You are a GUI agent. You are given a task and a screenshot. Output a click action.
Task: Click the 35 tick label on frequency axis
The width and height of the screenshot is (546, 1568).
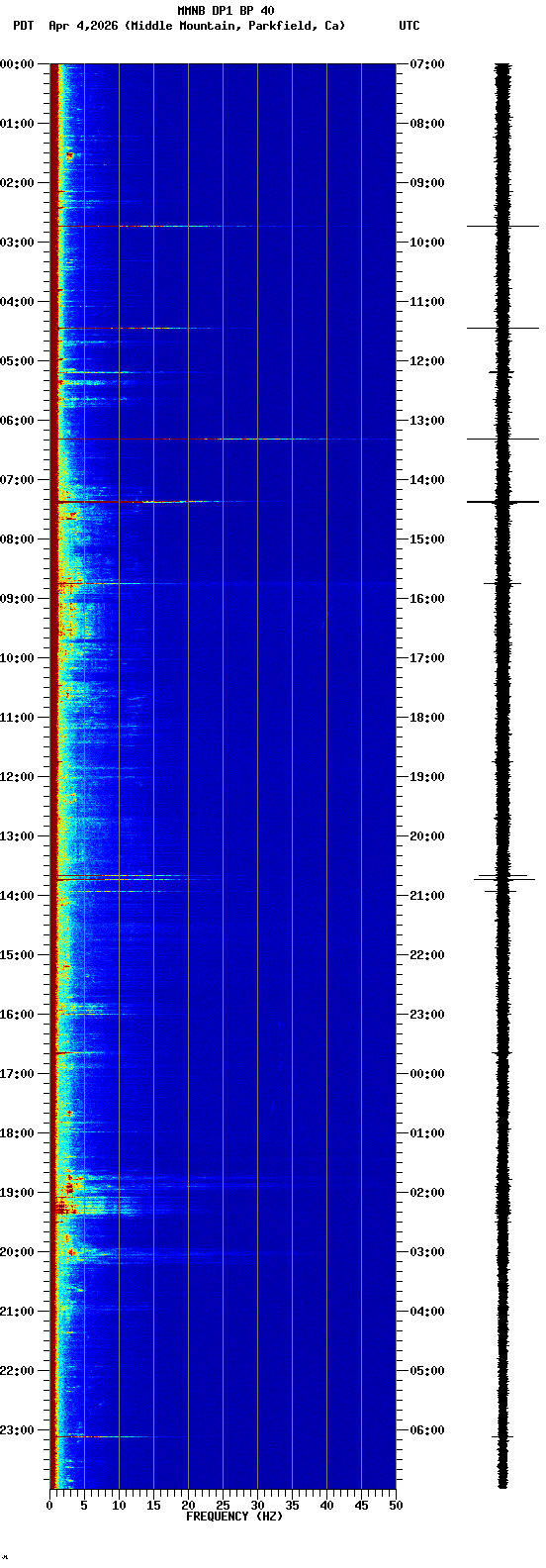(292, 1506)
